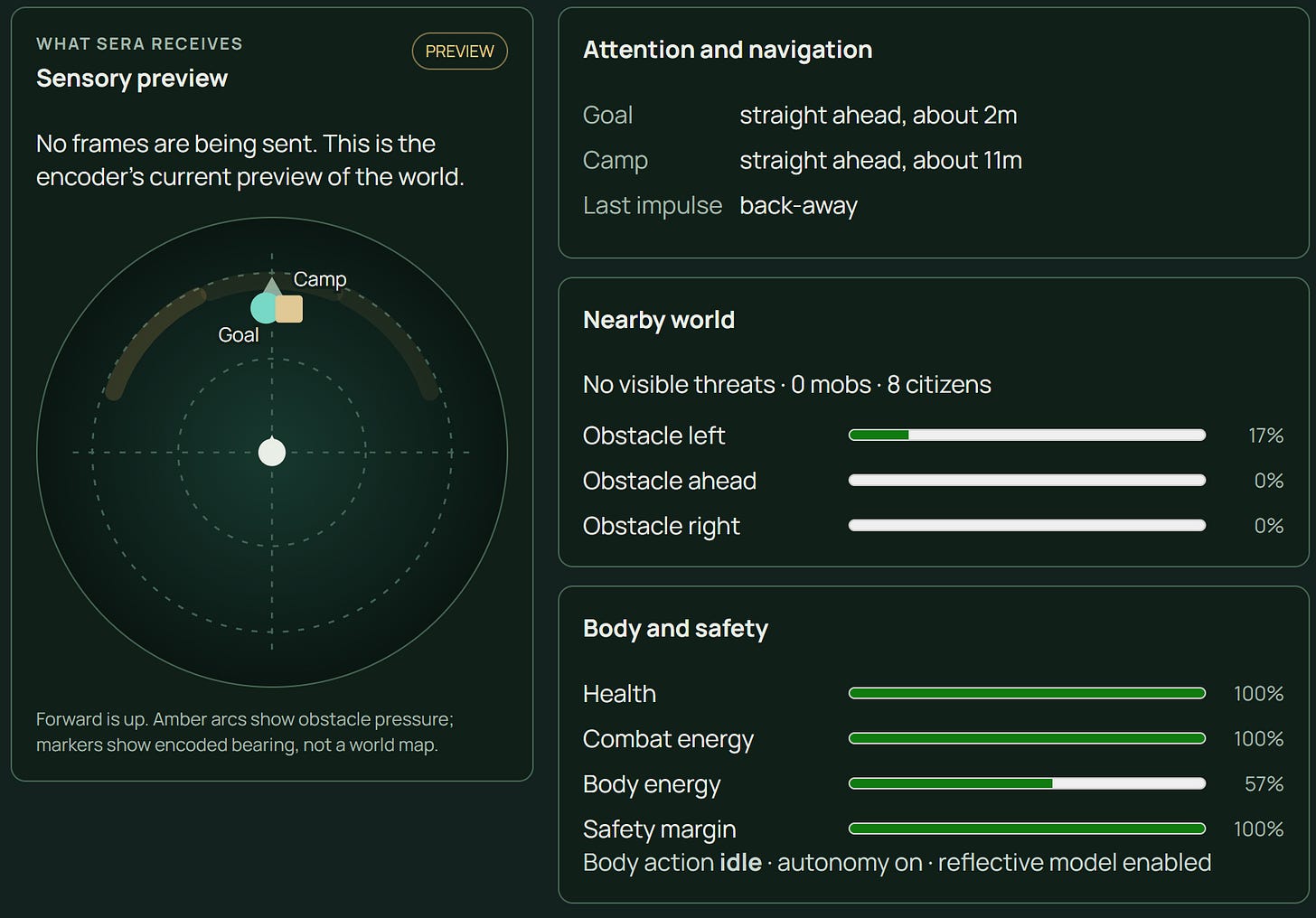Click the 'Camp' label on the radar
The image size is (1316, 918).
(320, 279)
